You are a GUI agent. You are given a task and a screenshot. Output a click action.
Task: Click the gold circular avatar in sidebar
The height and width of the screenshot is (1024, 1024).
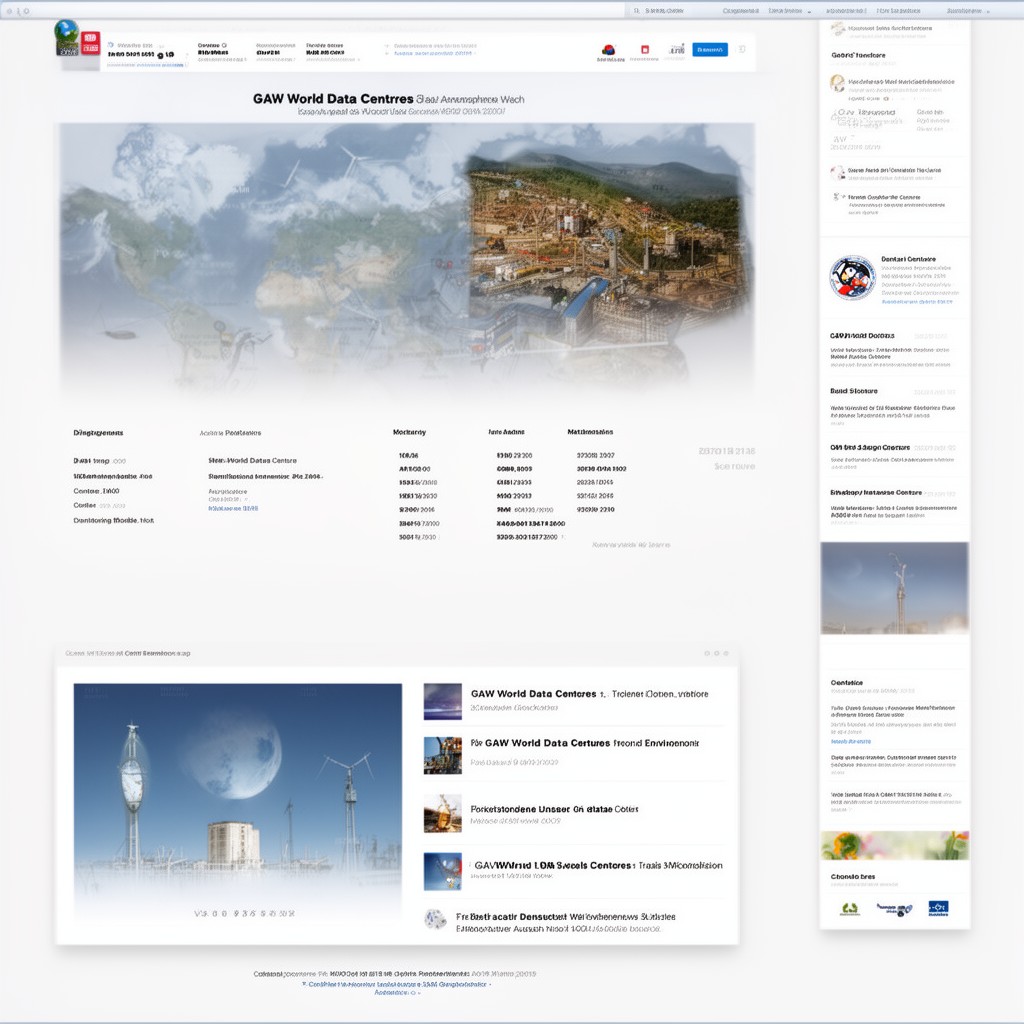click(x=837, y=83)
